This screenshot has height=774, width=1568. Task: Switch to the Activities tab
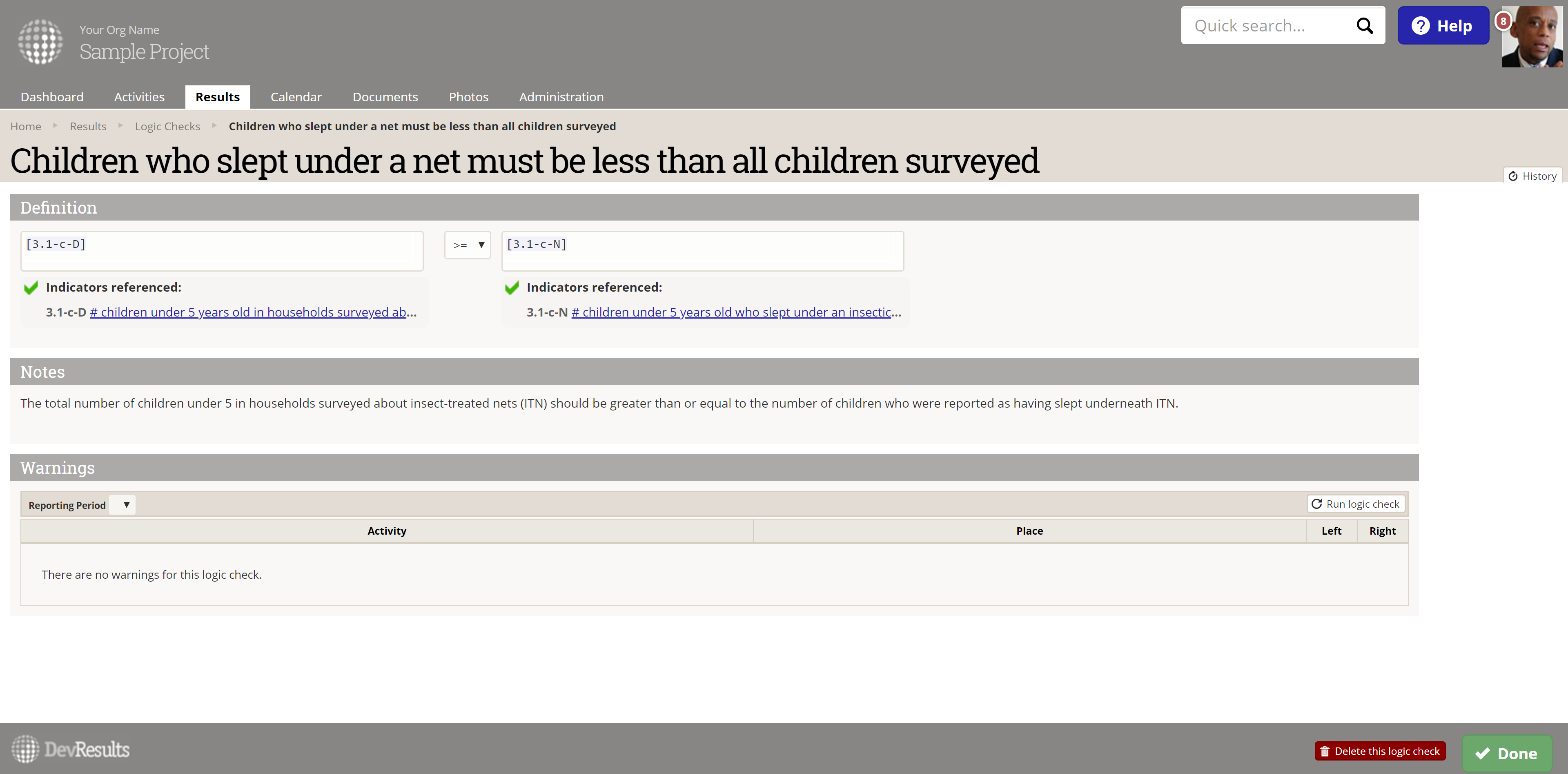139,97
